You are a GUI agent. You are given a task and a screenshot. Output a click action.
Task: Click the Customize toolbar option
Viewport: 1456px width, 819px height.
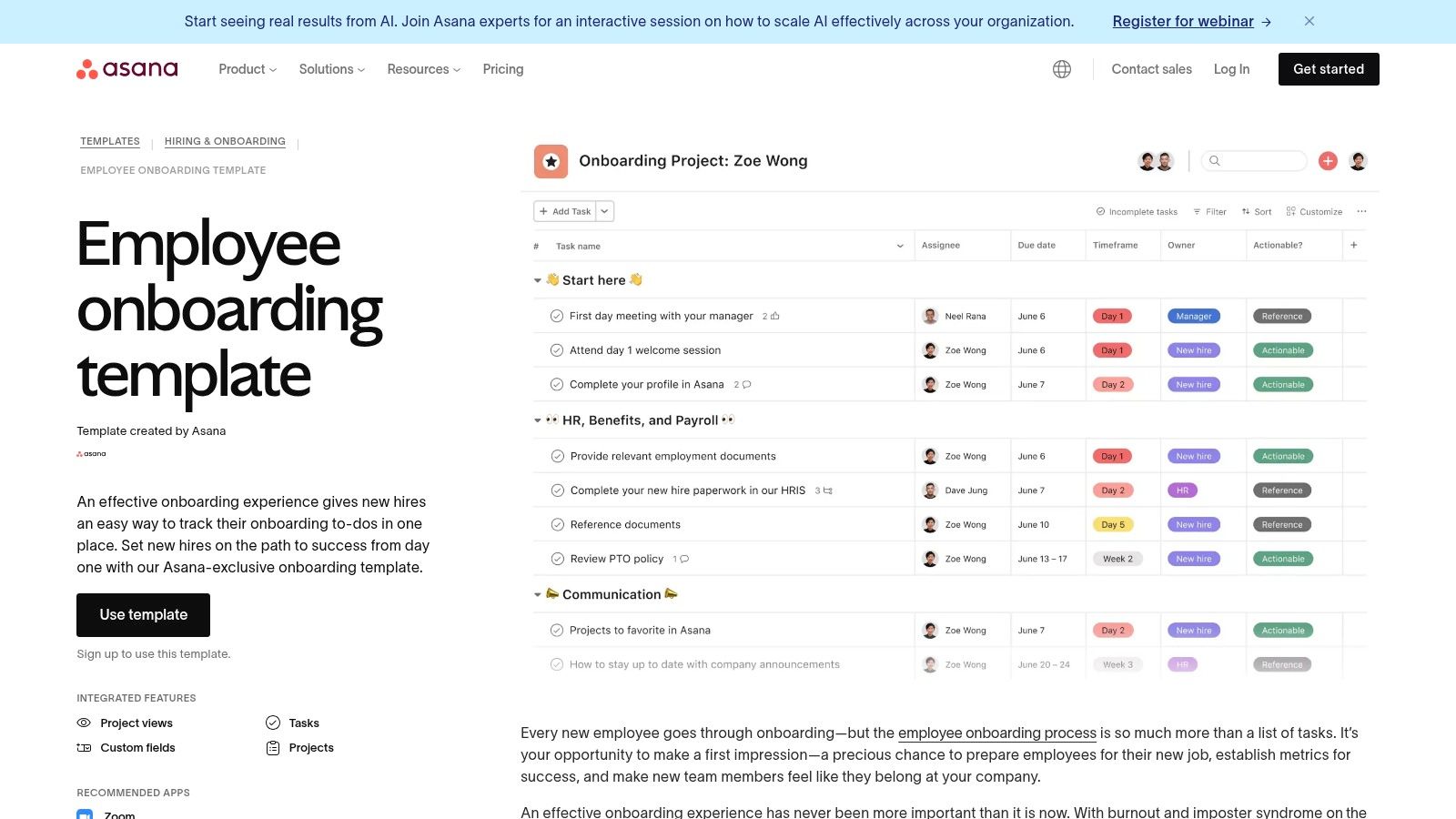point(1314,211)
